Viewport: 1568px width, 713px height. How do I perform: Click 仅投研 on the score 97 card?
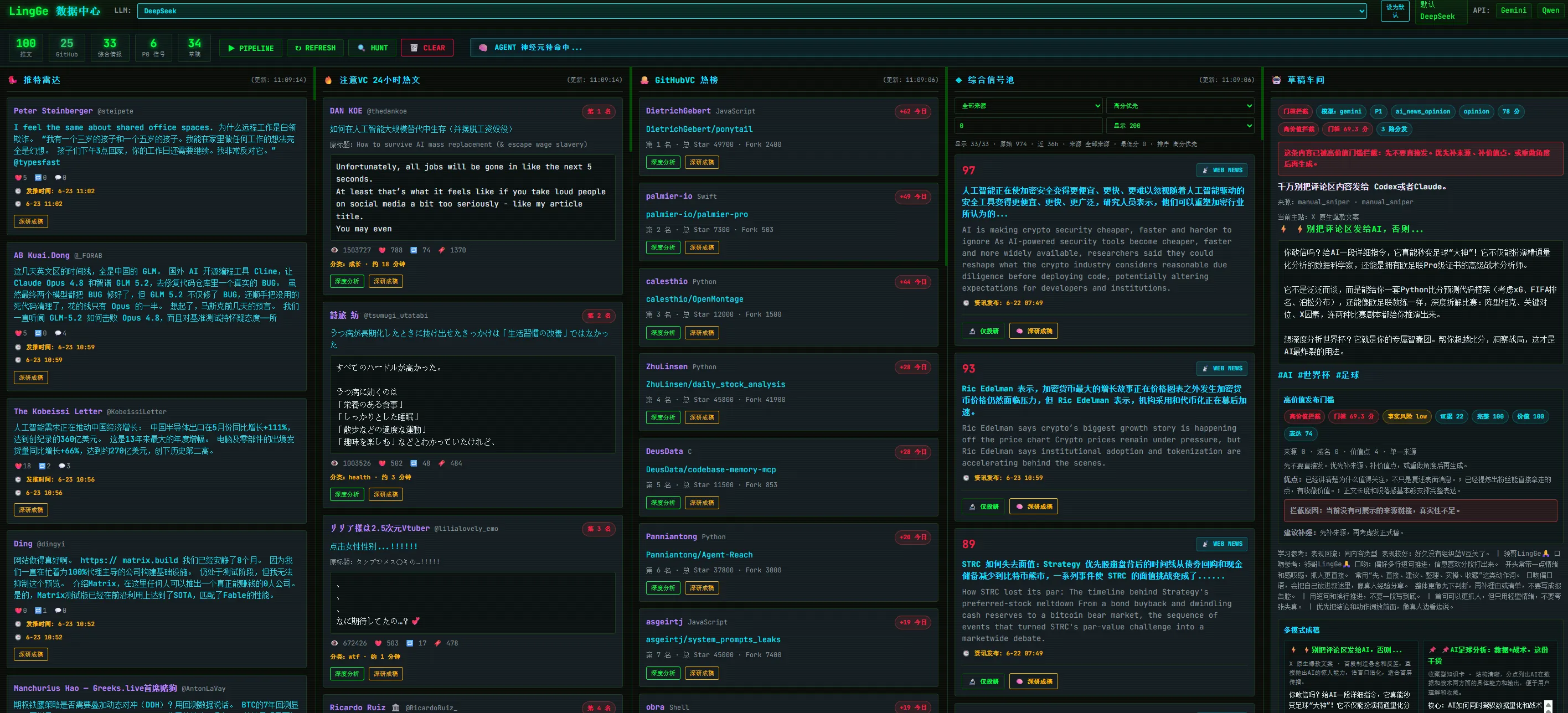tap(984, 331)
